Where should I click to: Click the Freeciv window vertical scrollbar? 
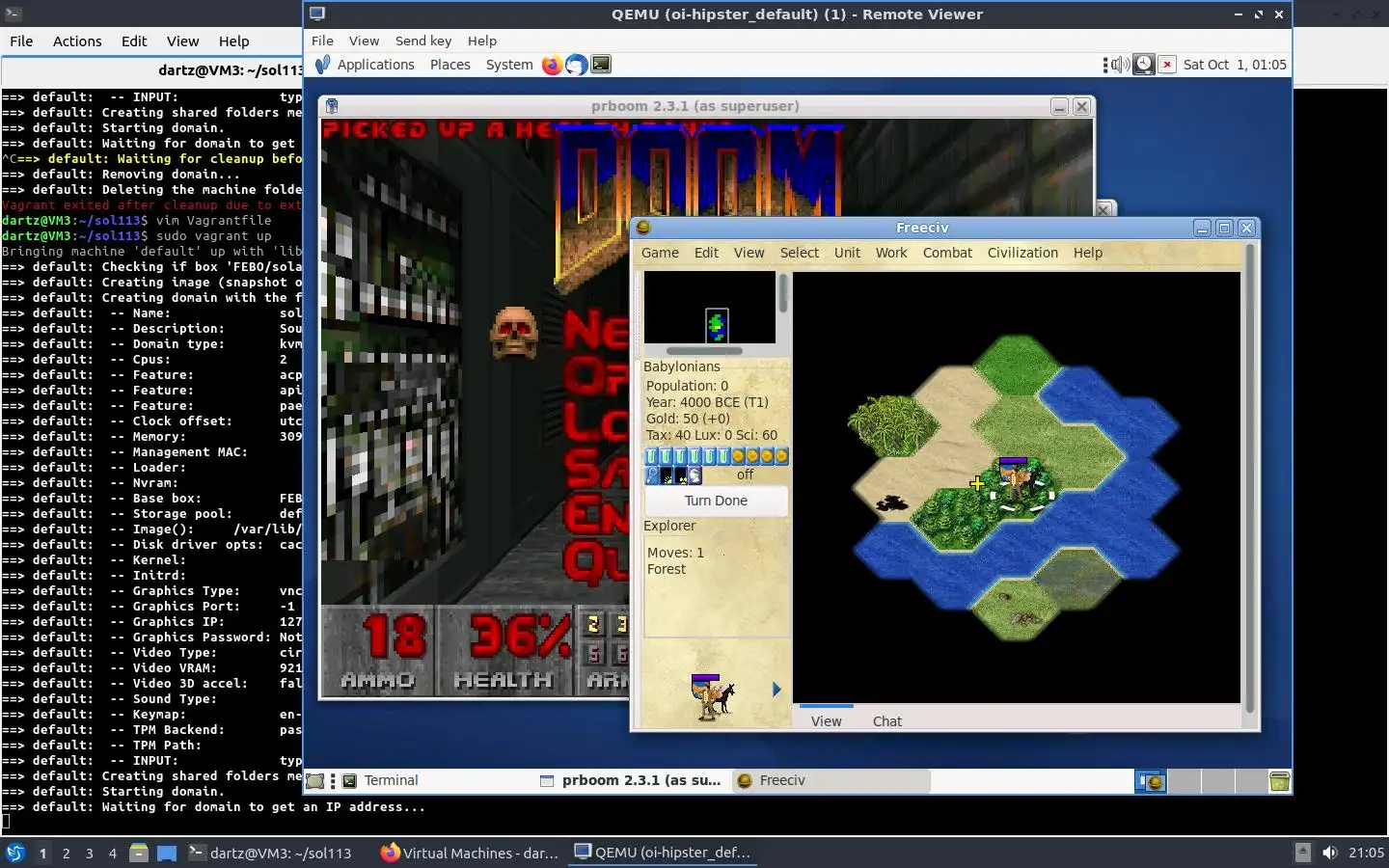[1250, 477]
